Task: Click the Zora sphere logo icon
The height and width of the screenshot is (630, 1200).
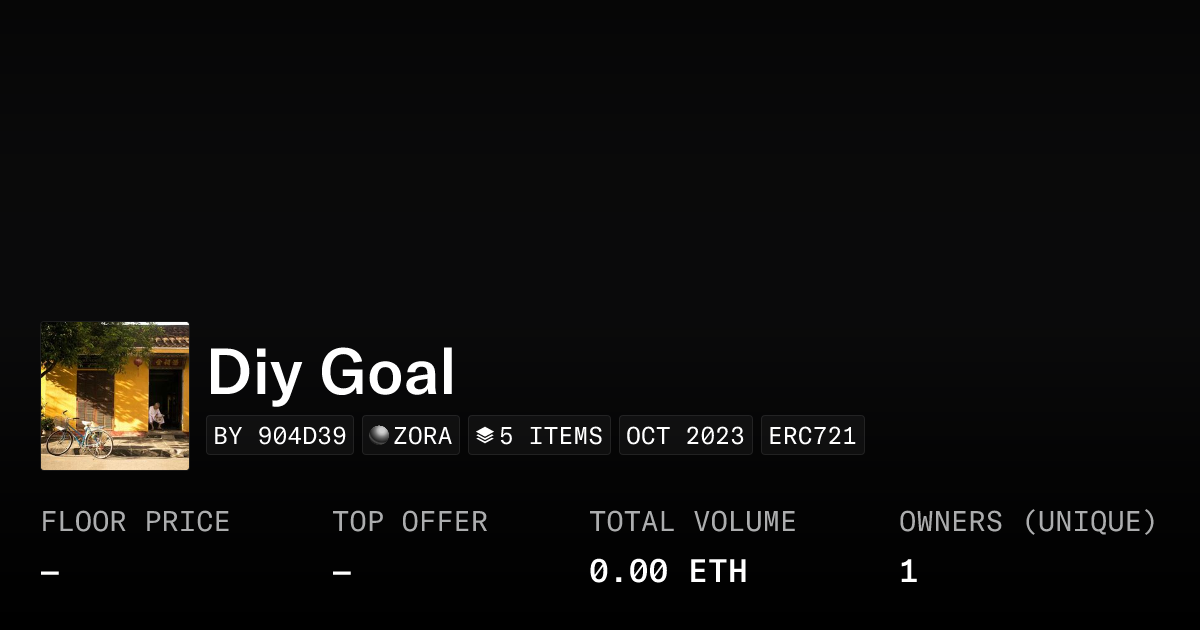Action: [379, 435]
